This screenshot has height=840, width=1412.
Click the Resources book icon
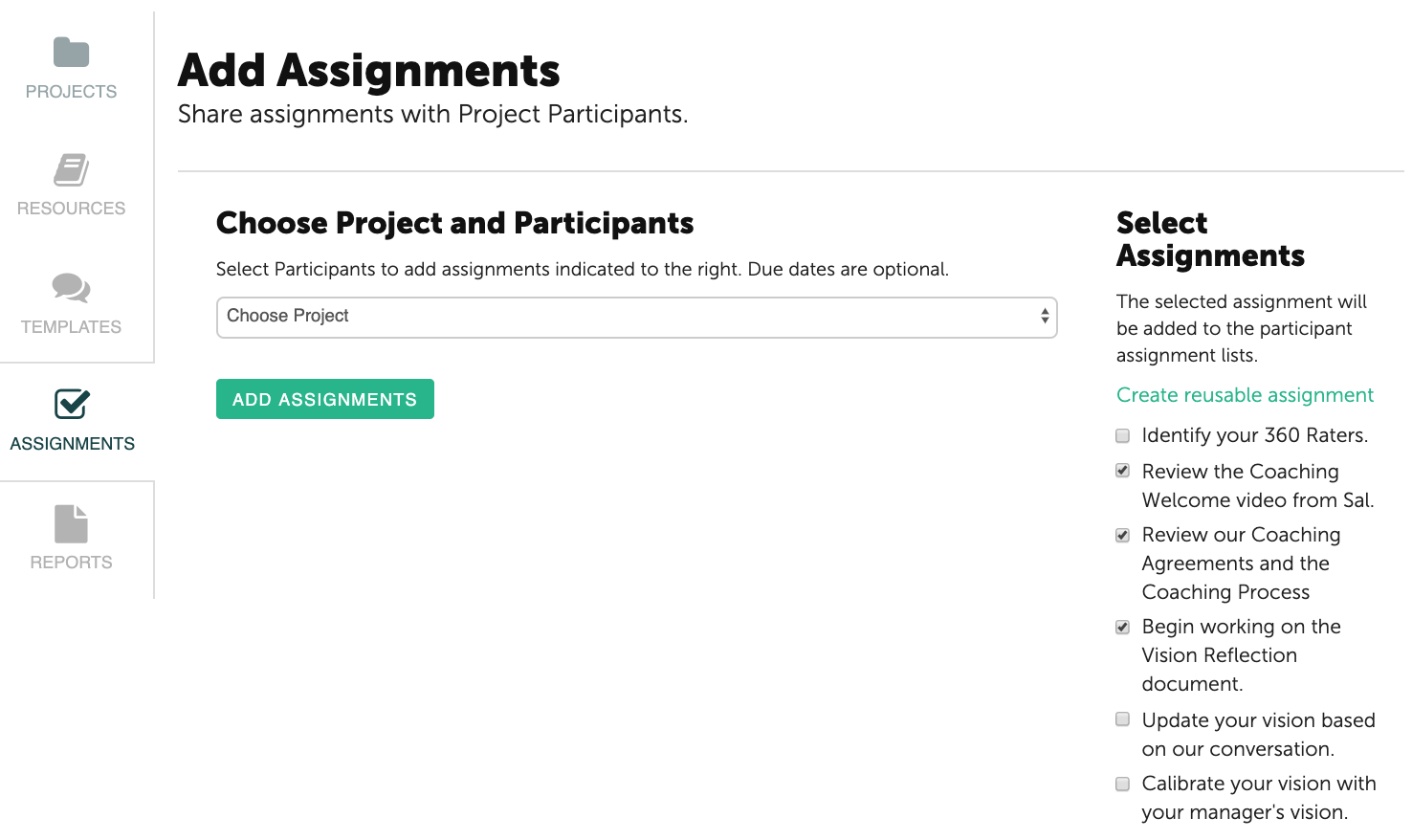[71, 169]
